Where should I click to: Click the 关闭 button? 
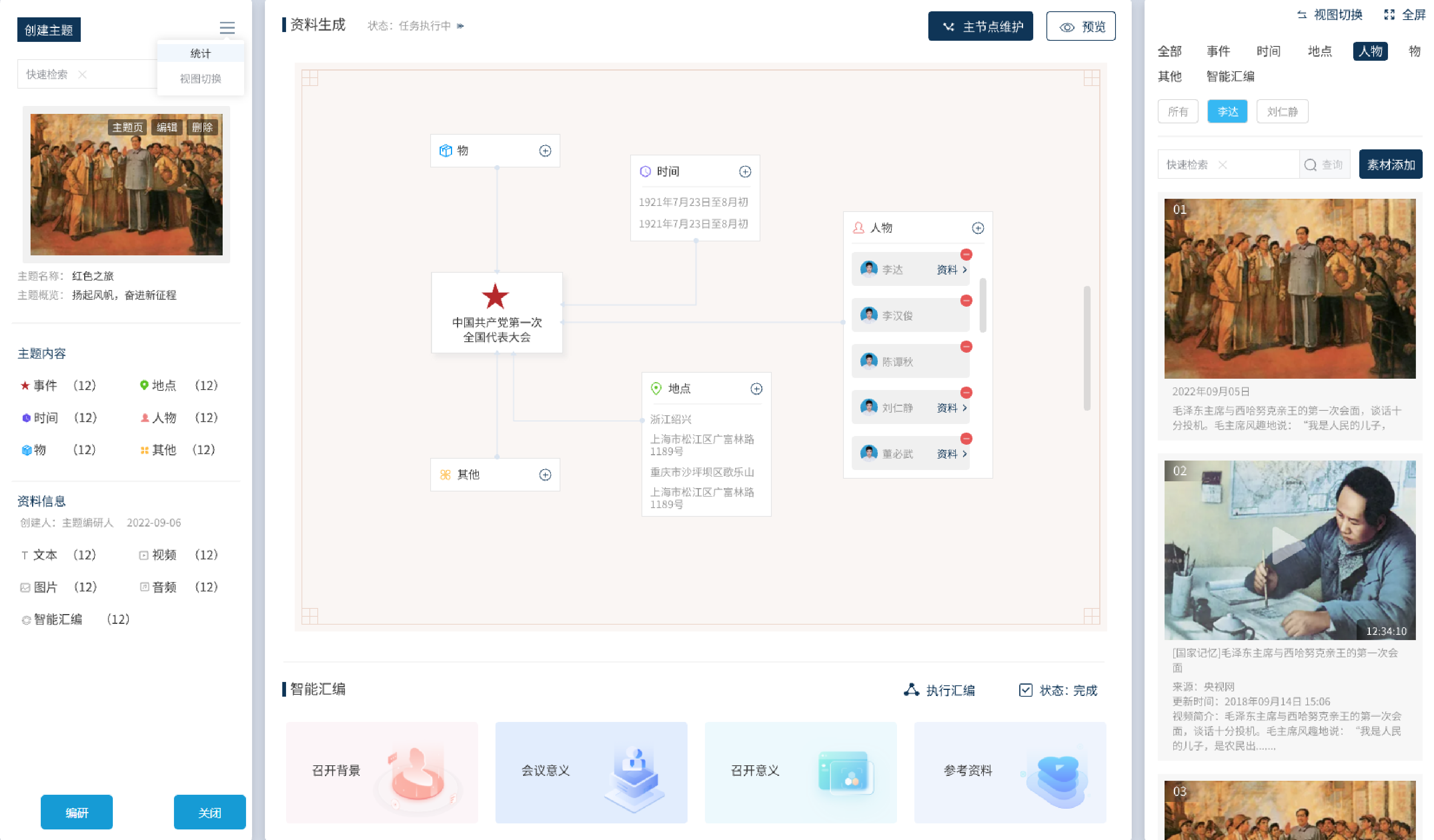(209, 812)
